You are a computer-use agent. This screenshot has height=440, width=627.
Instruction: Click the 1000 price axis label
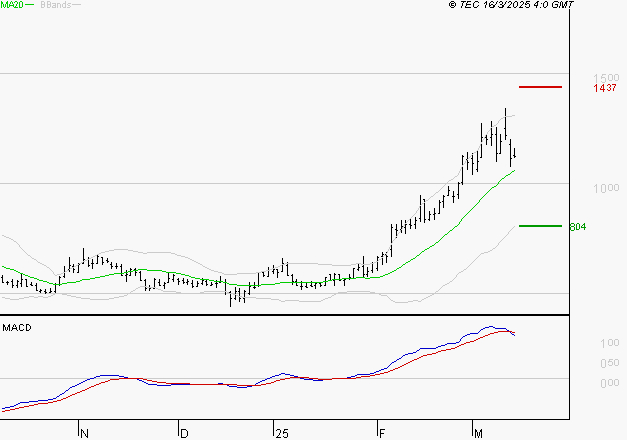click(x=606, y=188)
